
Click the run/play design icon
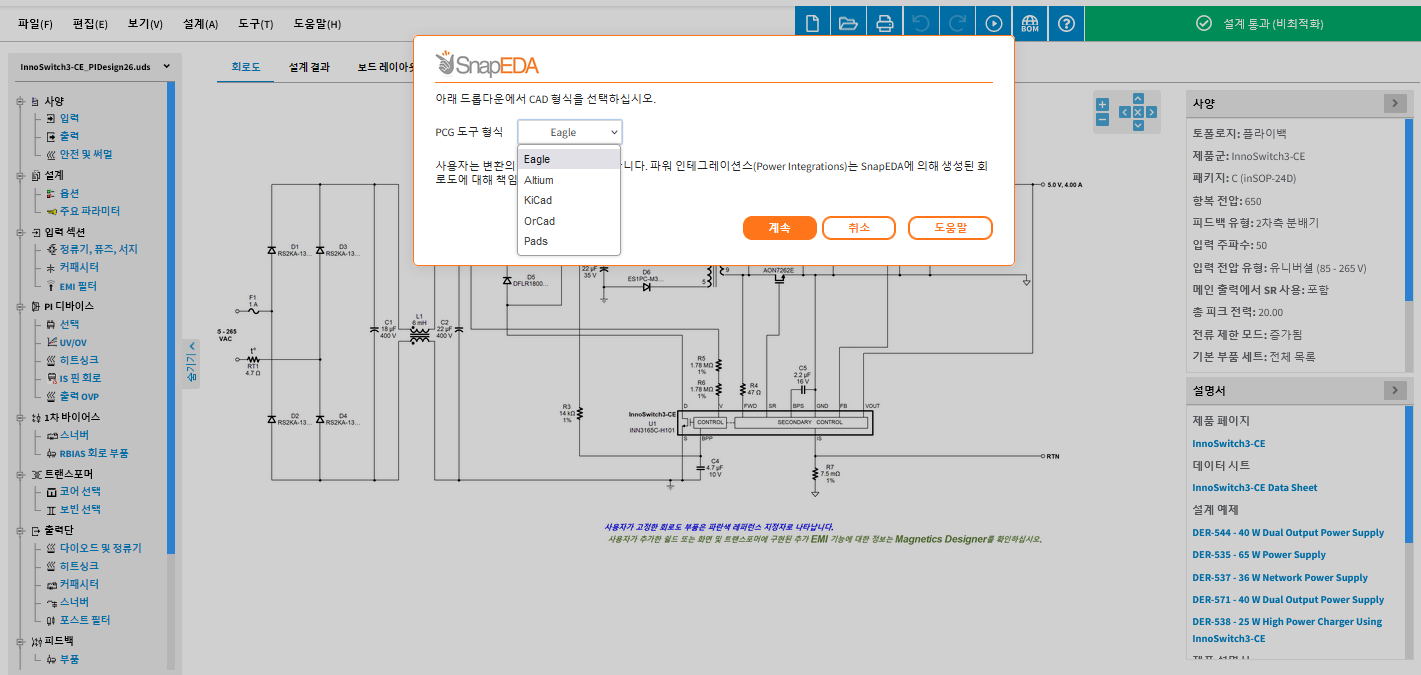(993, 24)
